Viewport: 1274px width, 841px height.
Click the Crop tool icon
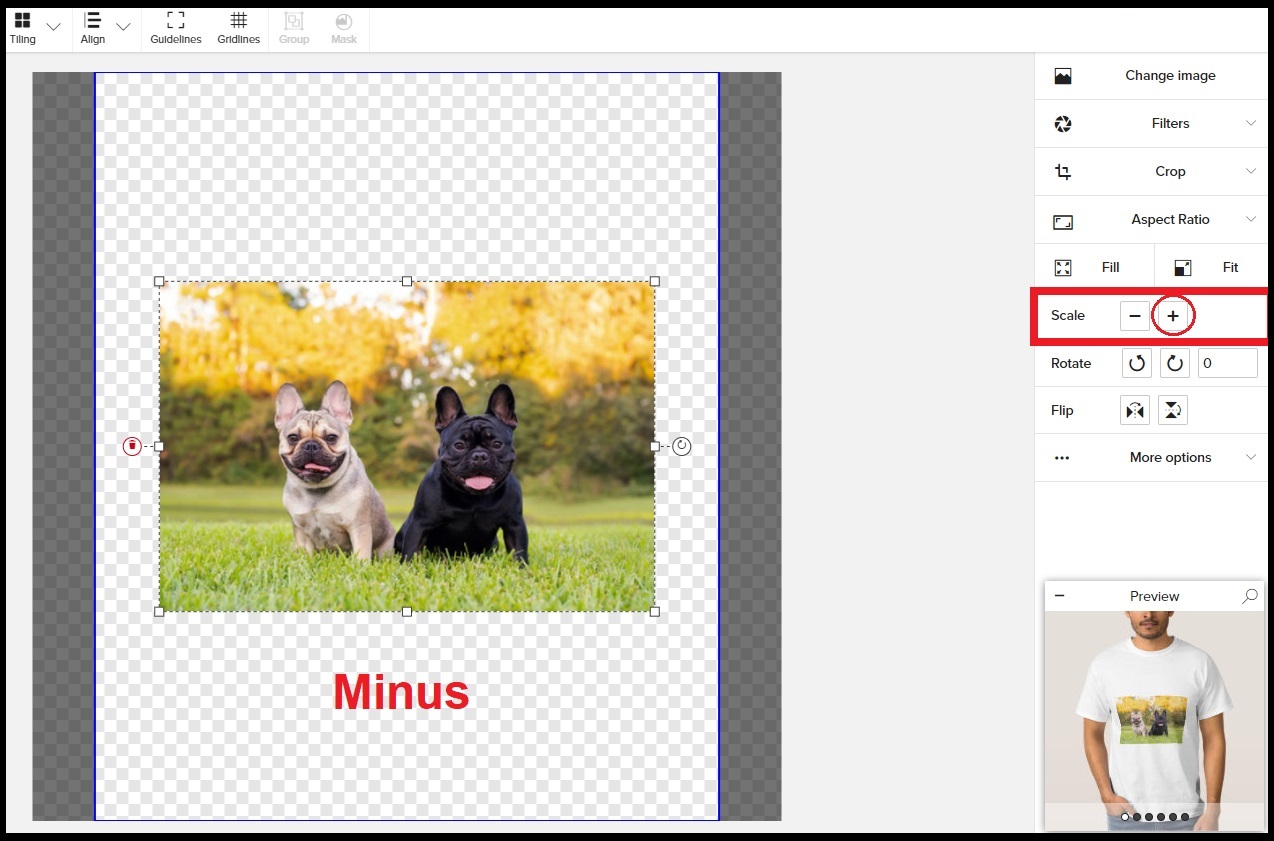click(1063, 172)
